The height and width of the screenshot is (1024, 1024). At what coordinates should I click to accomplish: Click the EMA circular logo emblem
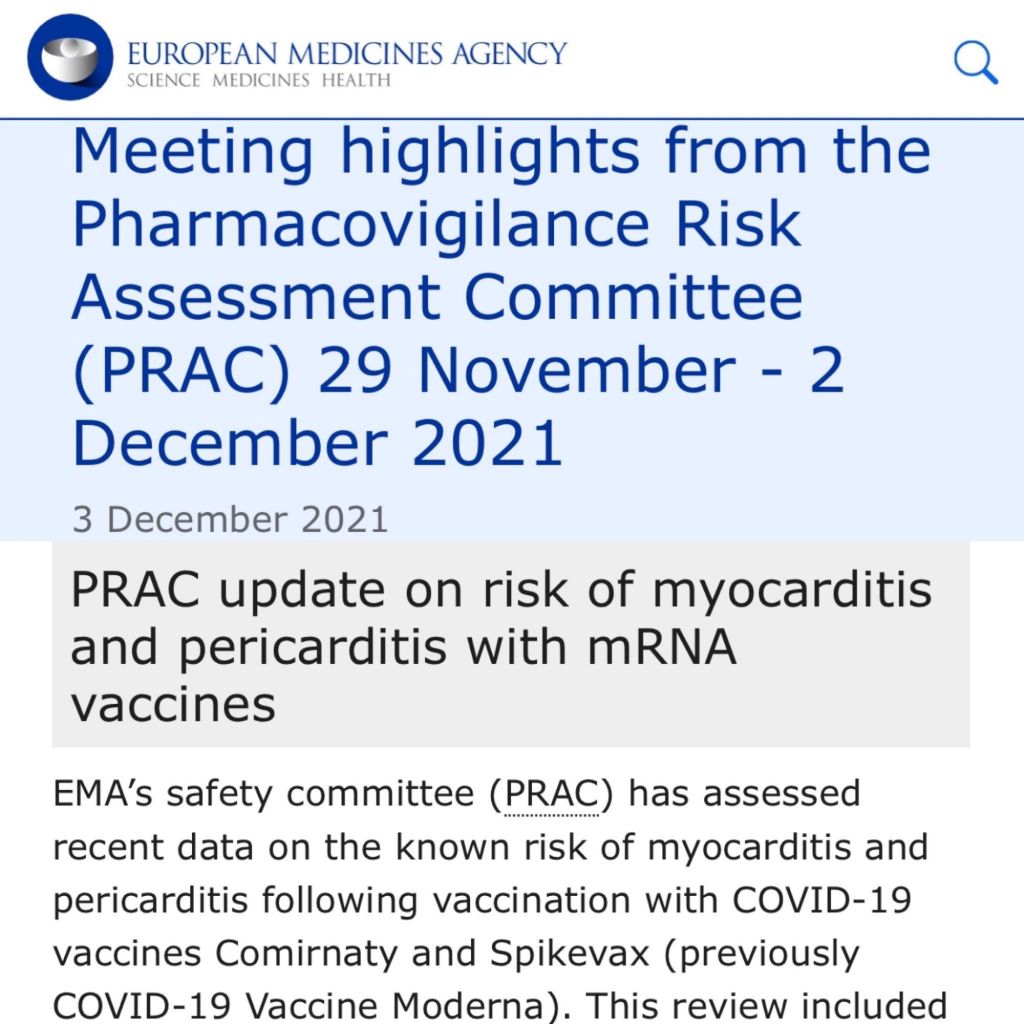(x=70, y=58)
